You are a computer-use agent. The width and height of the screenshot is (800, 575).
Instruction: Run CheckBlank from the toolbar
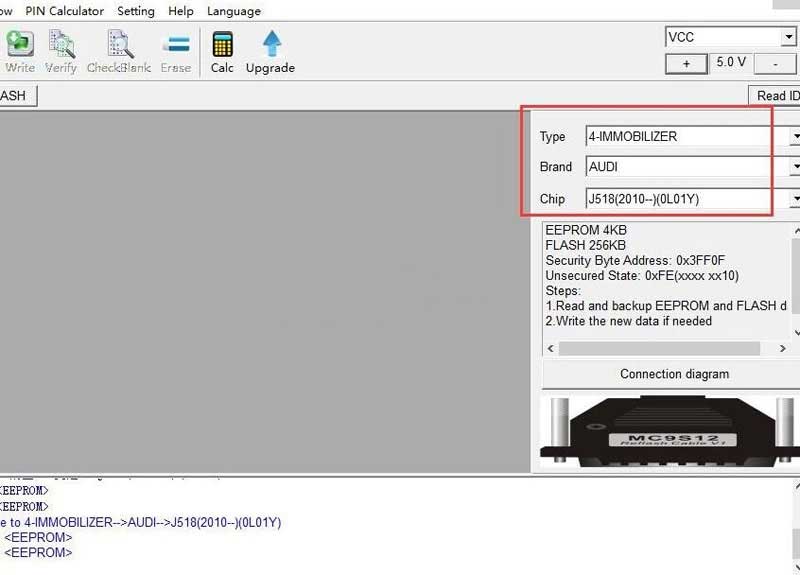click(x=119, y=52)
